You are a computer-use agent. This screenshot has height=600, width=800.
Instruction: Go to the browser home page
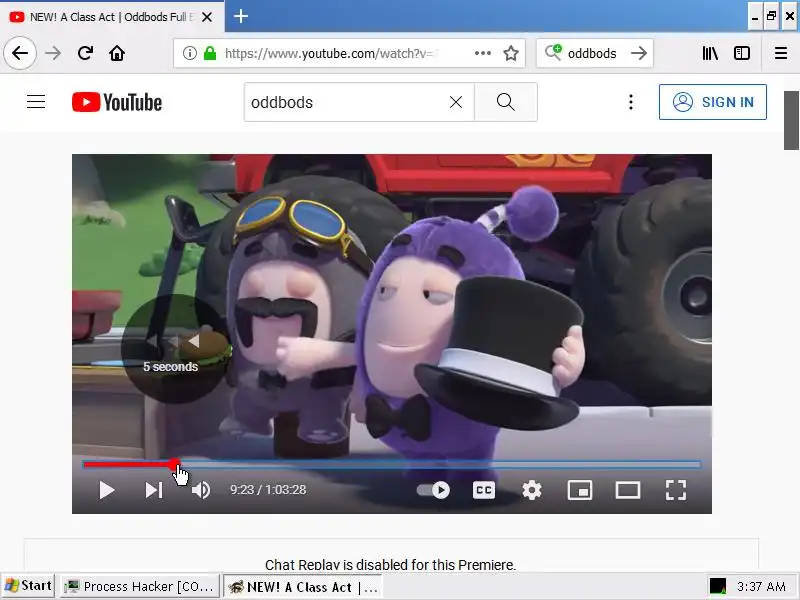pyautogui.click(x=117, y=53)
